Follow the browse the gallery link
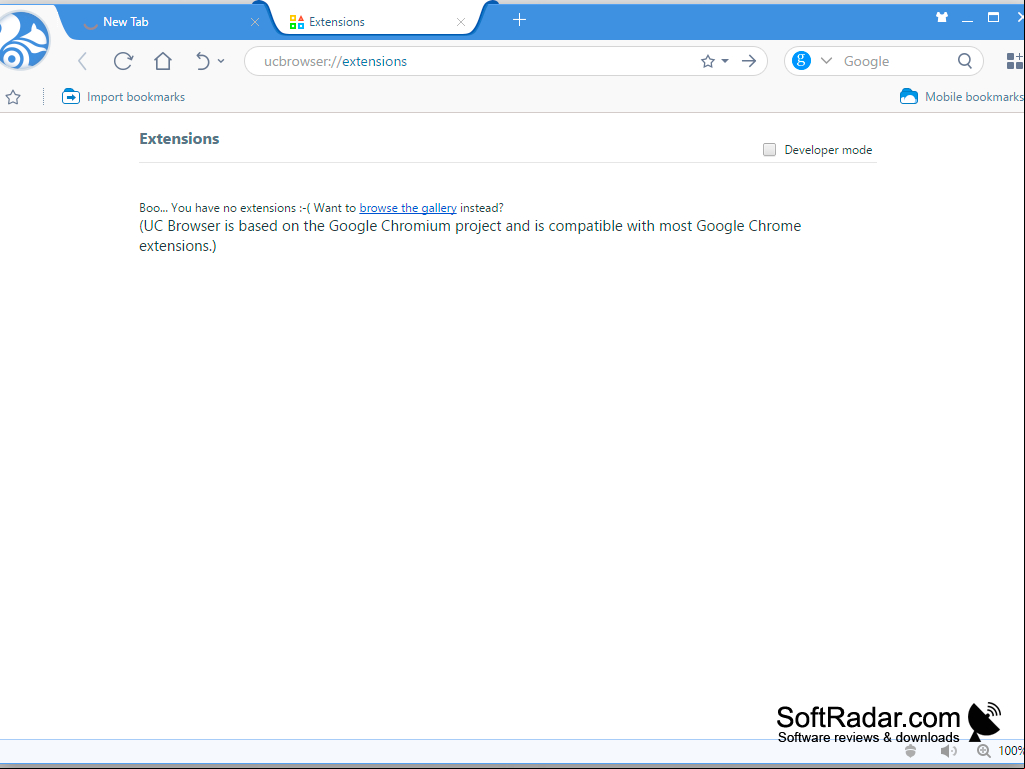 [x=408, y=208]
